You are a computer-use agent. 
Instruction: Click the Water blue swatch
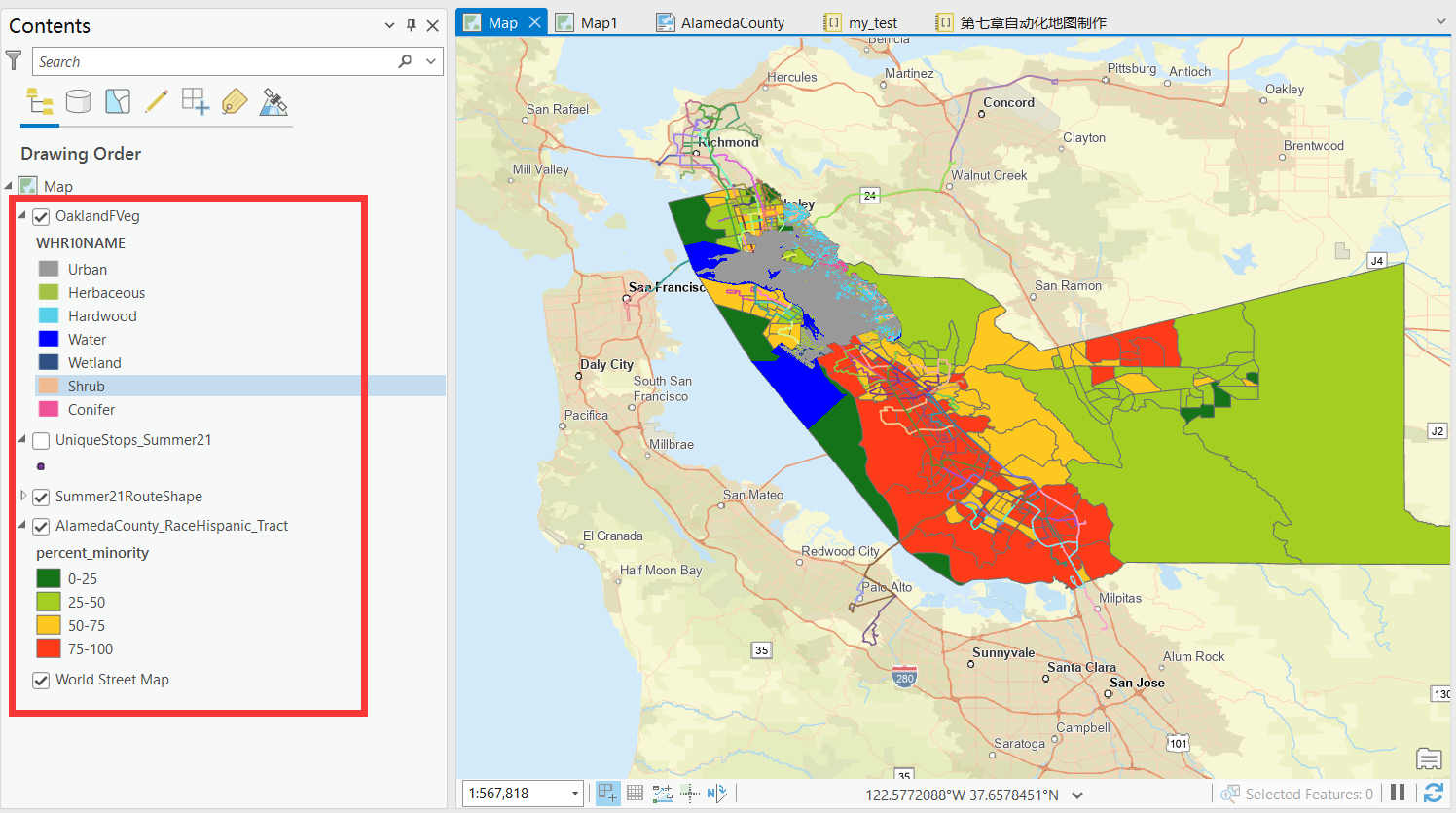pos(49,339)
